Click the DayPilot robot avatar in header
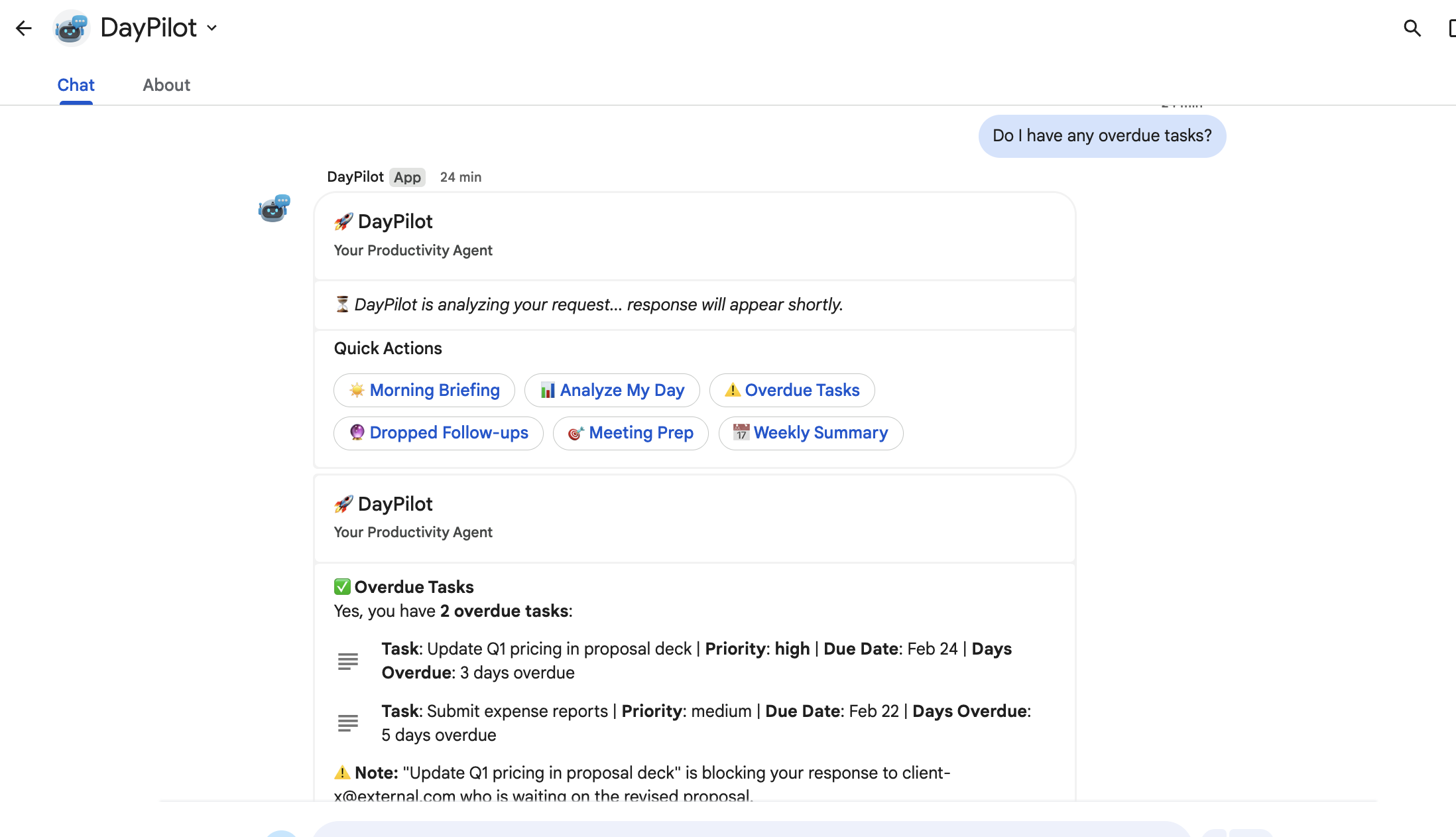Screen dimensions: 1456x837 tap(72, 28)
